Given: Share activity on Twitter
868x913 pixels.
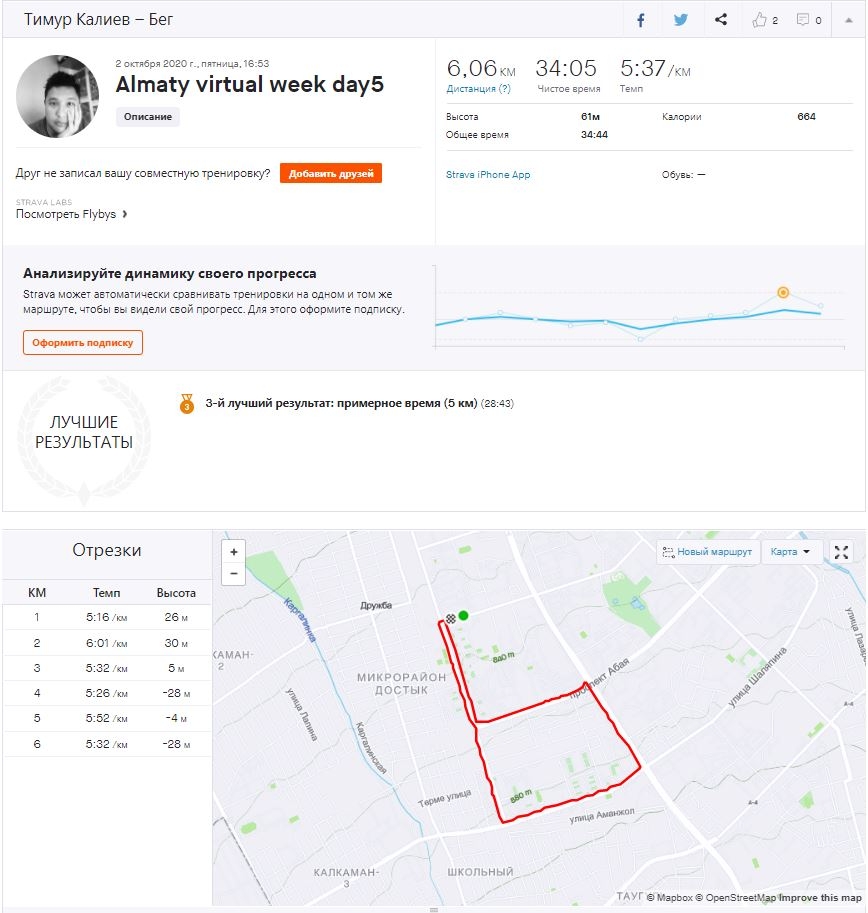Looking at the screenshot, I should 680,20.
